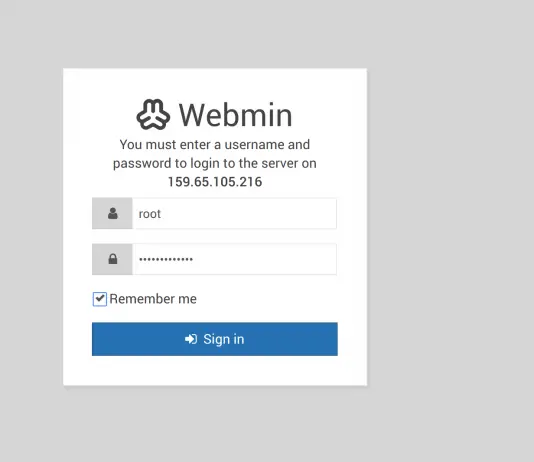Click the sign-in arrow icon
This screenshot has height=462, width=534.
191,339
